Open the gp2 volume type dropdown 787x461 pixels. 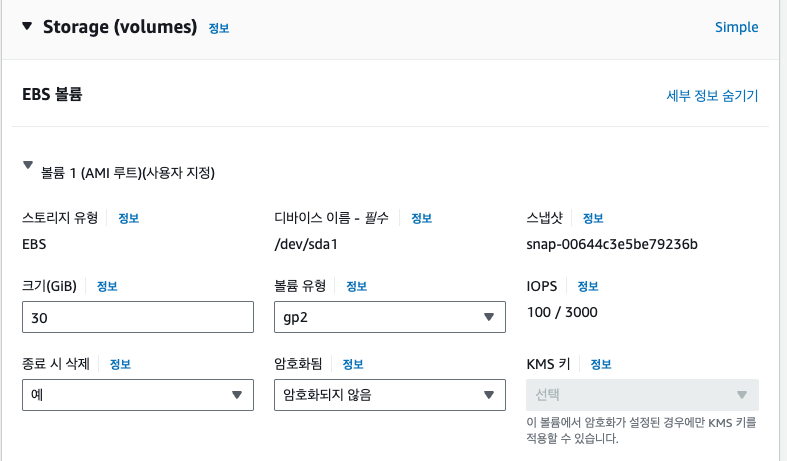point(389,317)
